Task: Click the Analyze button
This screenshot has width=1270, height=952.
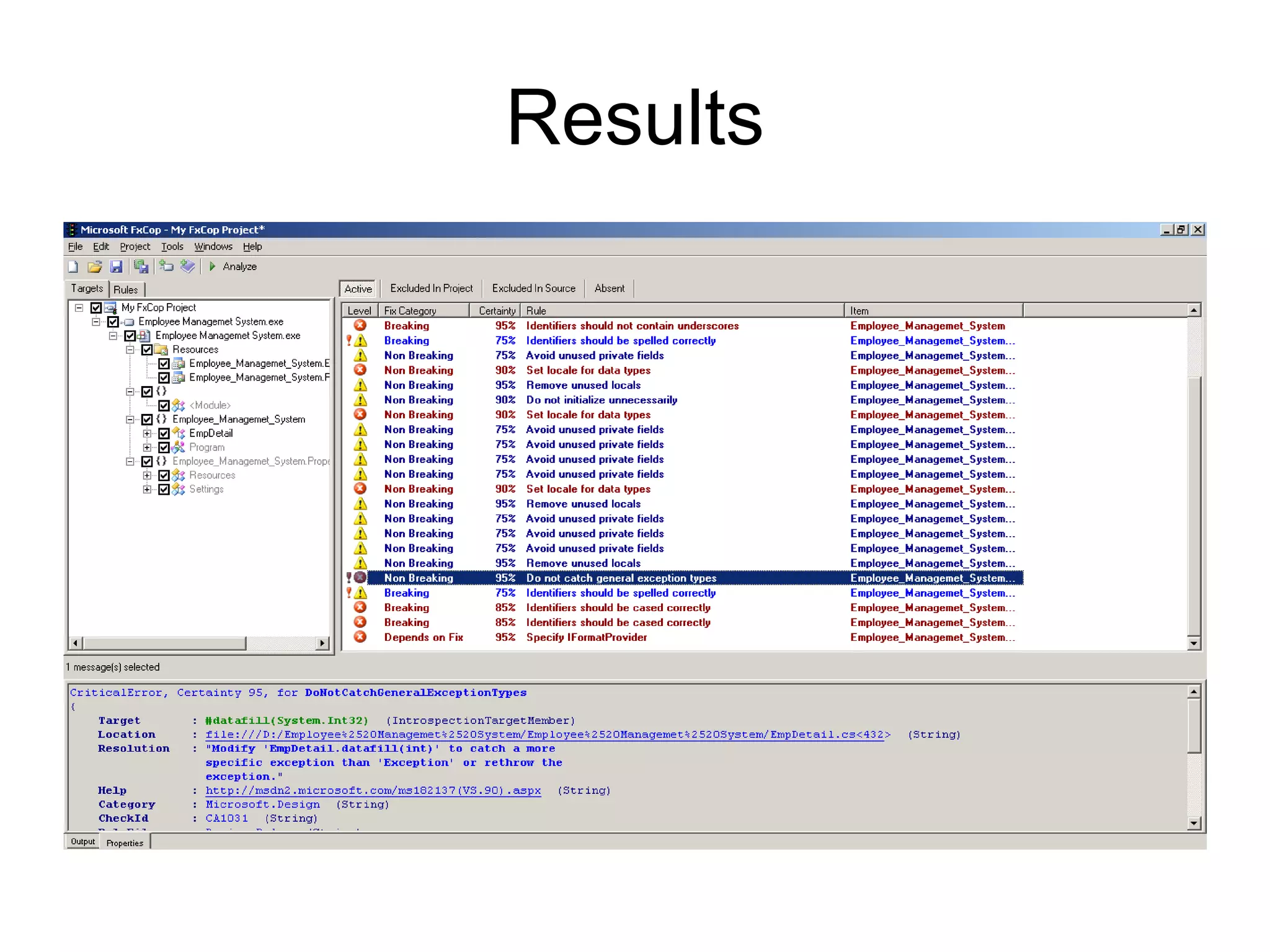Action: pos(233,267)
